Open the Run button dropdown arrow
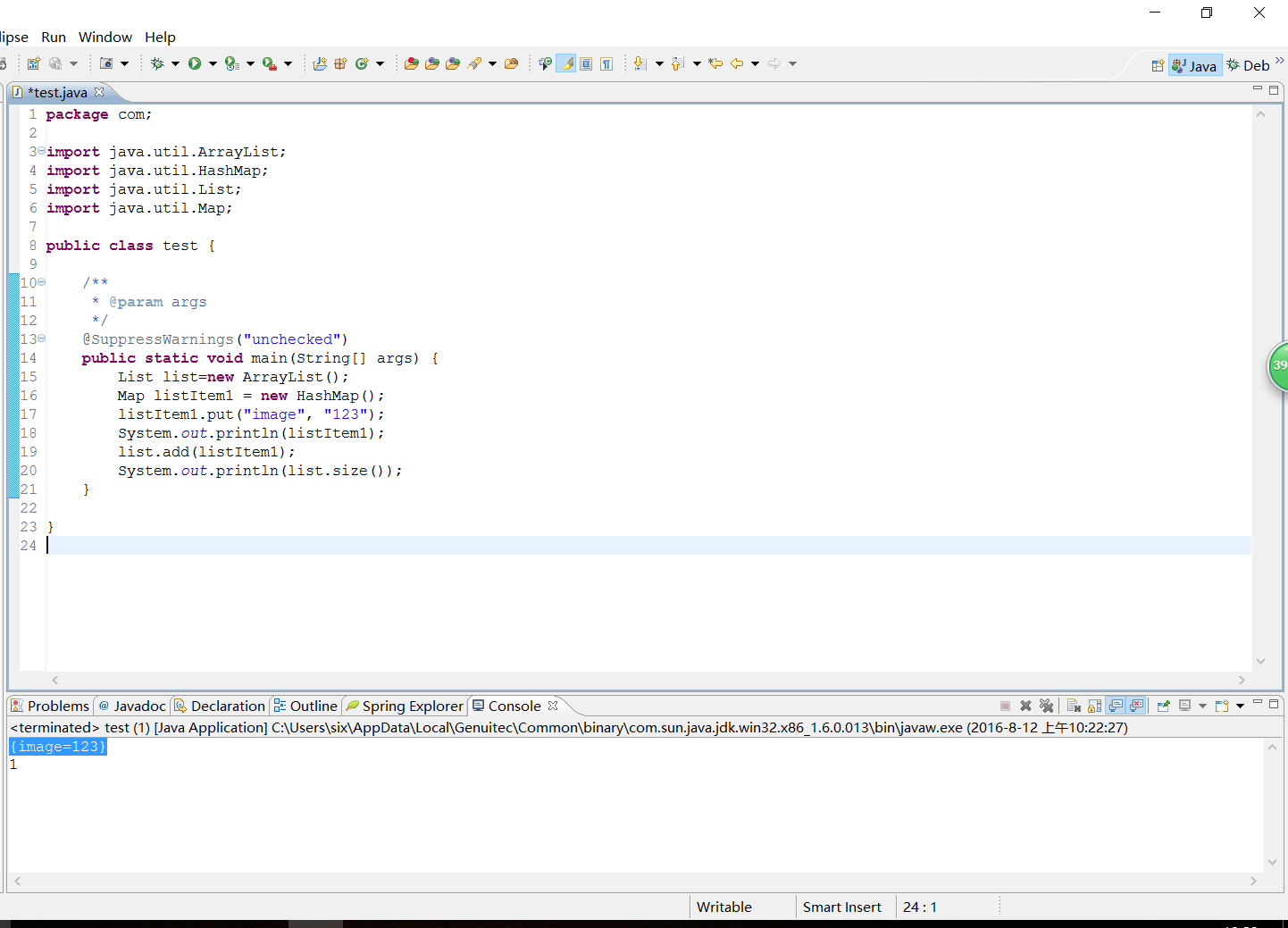1288x928 pixels. pyautogui.click(x=213, y=63)
